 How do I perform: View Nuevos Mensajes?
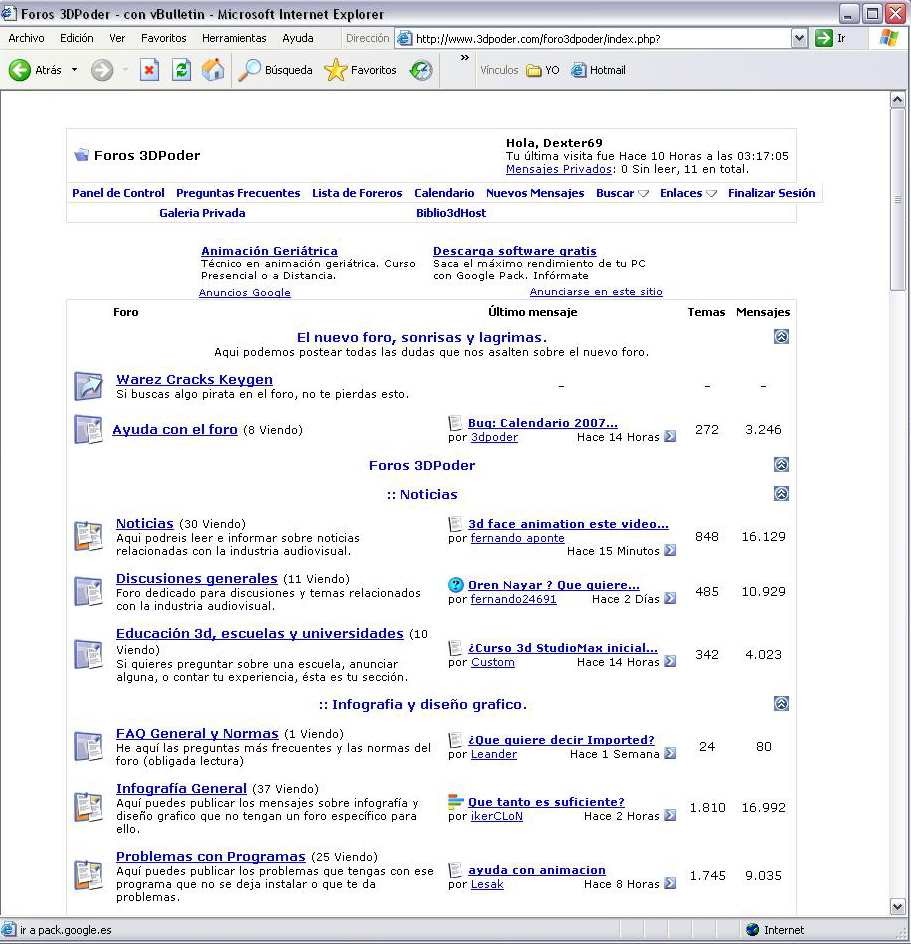point(535,193)
